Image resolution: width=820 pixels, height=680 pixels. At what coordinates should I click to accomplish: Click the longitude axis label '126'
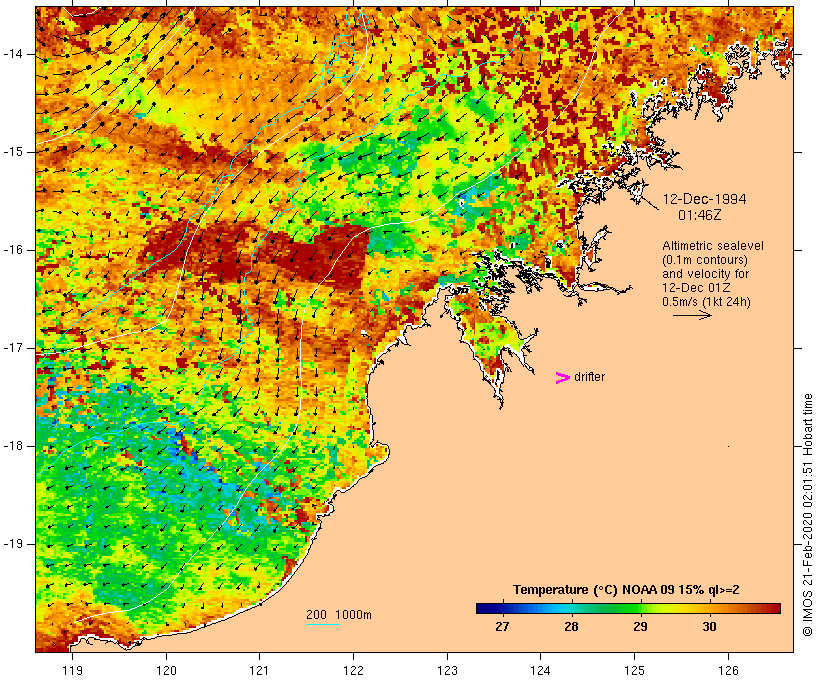pos(728,670)
